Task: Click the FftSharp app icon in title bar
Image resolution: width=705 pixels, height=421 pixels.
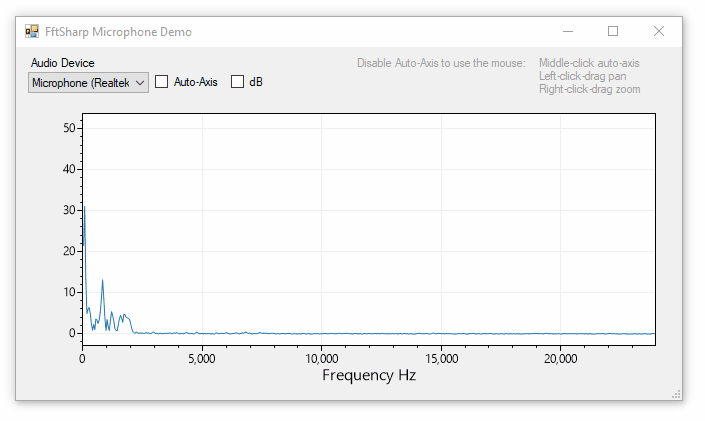Action: point(32,32)
